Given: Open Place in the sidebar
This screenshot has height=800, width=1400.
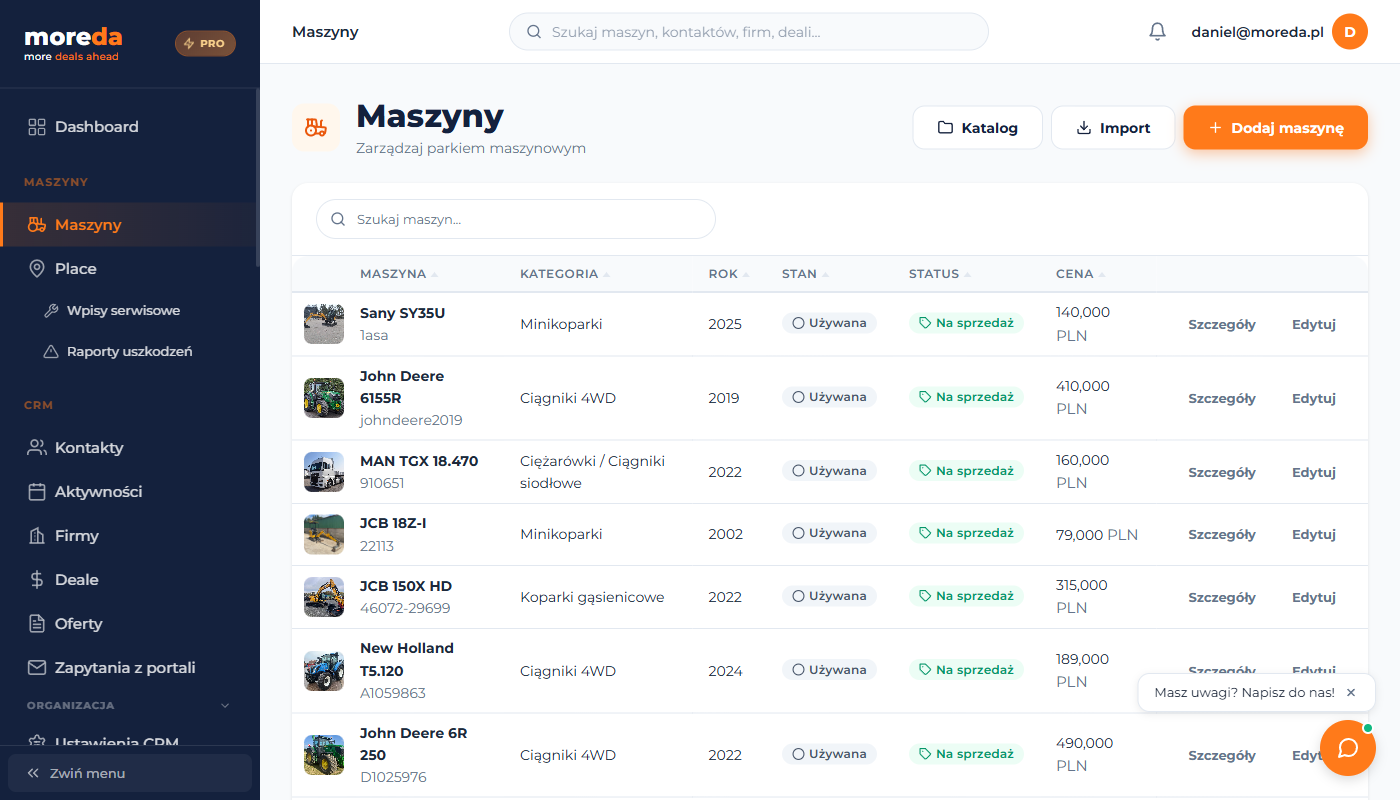Looking at the screenshot, I should pyautogui.click(x=130, y=269).
